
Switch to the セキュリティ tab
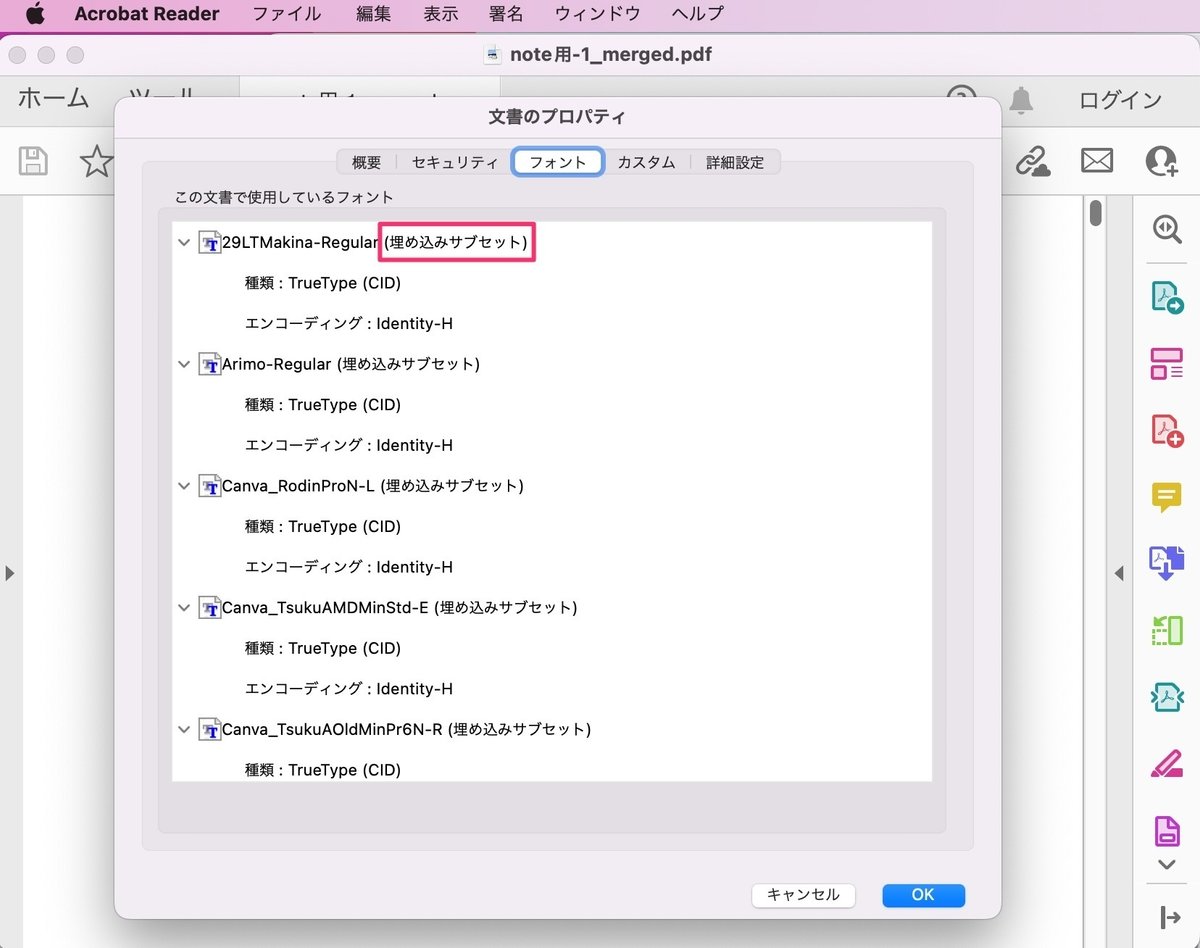pyautogui.click(x=455, y=162)
